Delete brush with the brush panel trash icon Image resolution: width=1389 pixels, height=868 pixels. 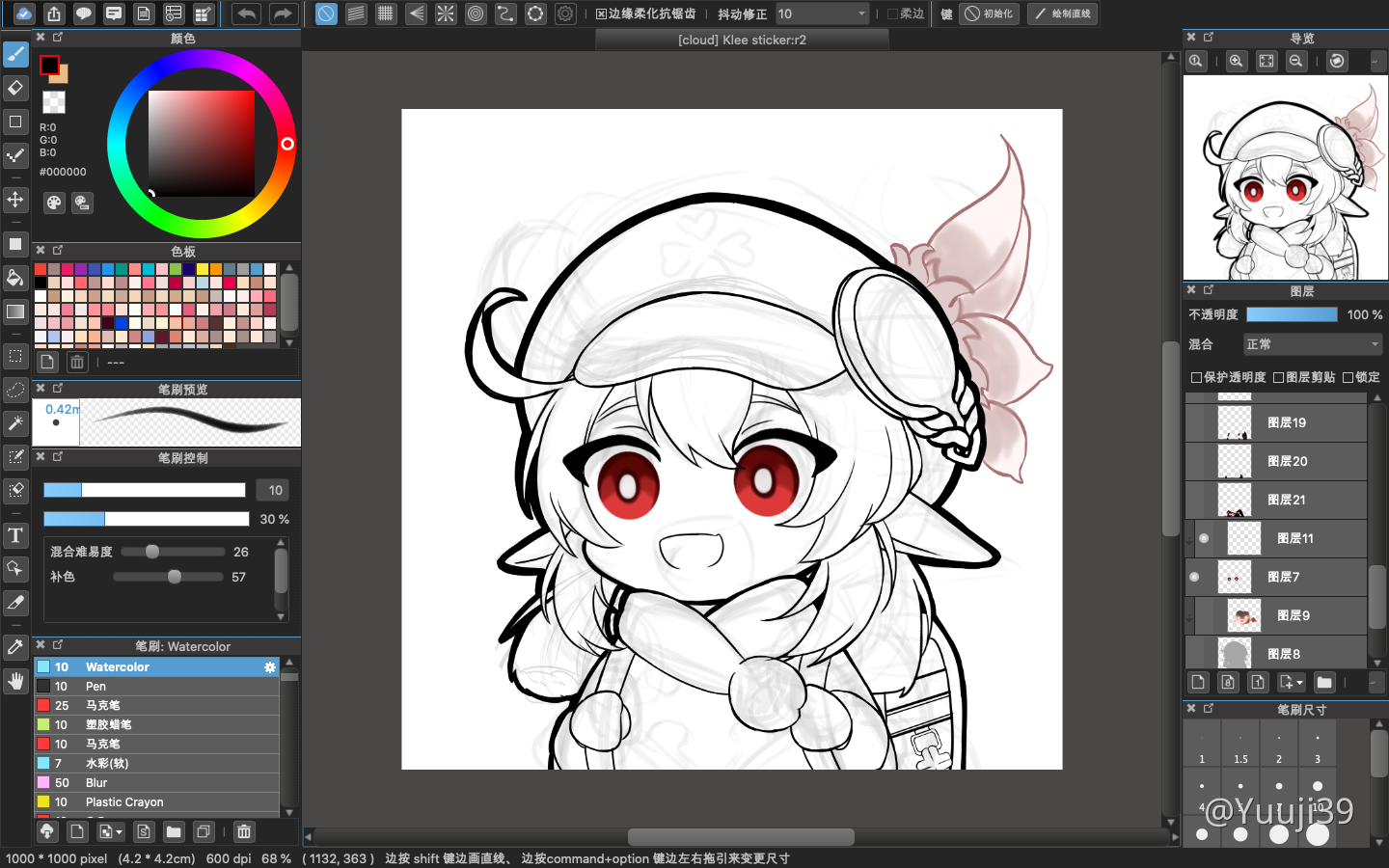(x=244, y=831)
